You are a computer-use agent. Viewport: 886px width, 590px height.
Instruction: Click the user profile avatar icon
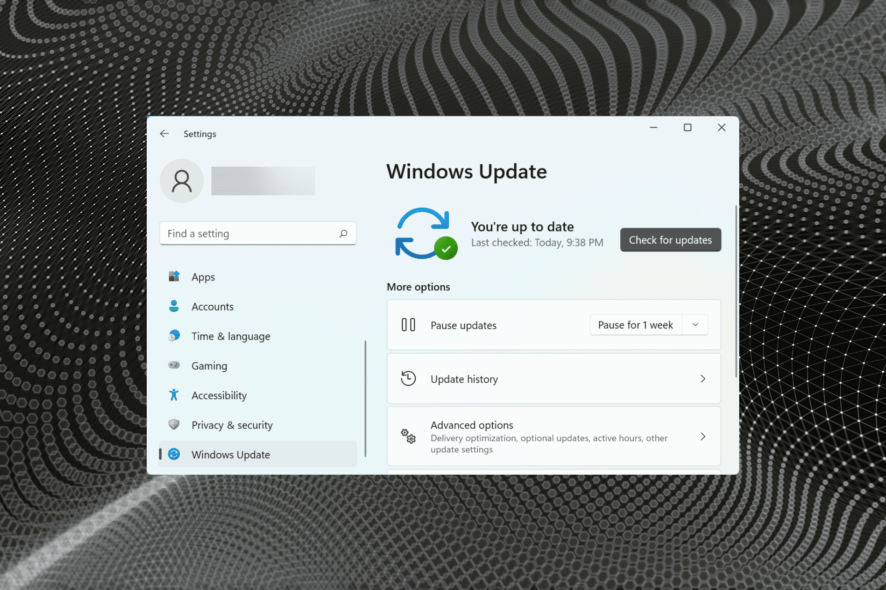(x=181, y=181)
